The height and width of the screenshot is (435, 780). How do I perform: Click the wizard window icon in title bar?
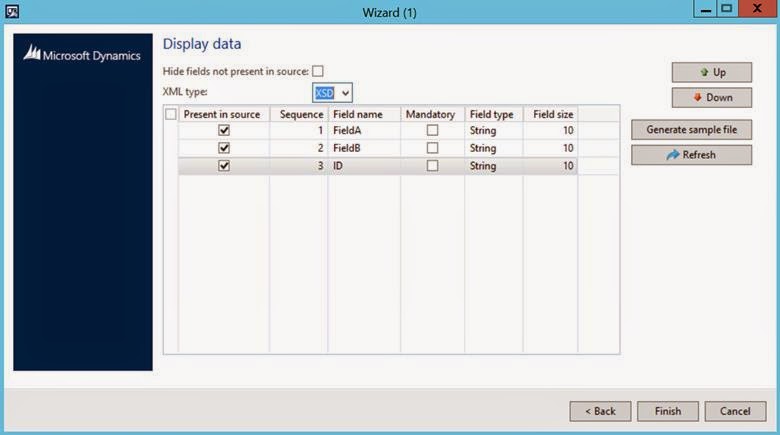[12, 11]
